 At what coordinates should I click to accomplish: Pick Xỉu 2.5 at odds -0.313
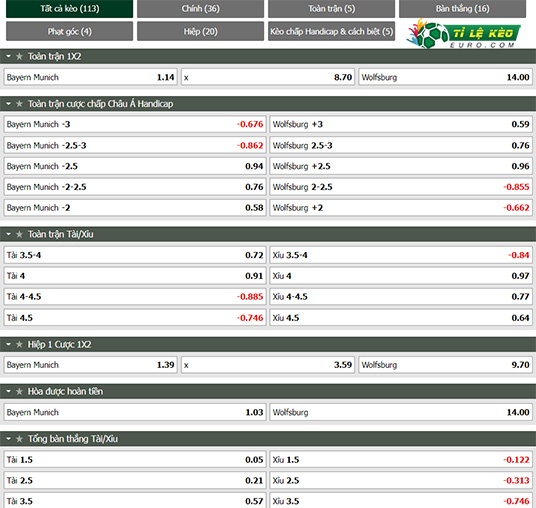click(x=401, y=480)
